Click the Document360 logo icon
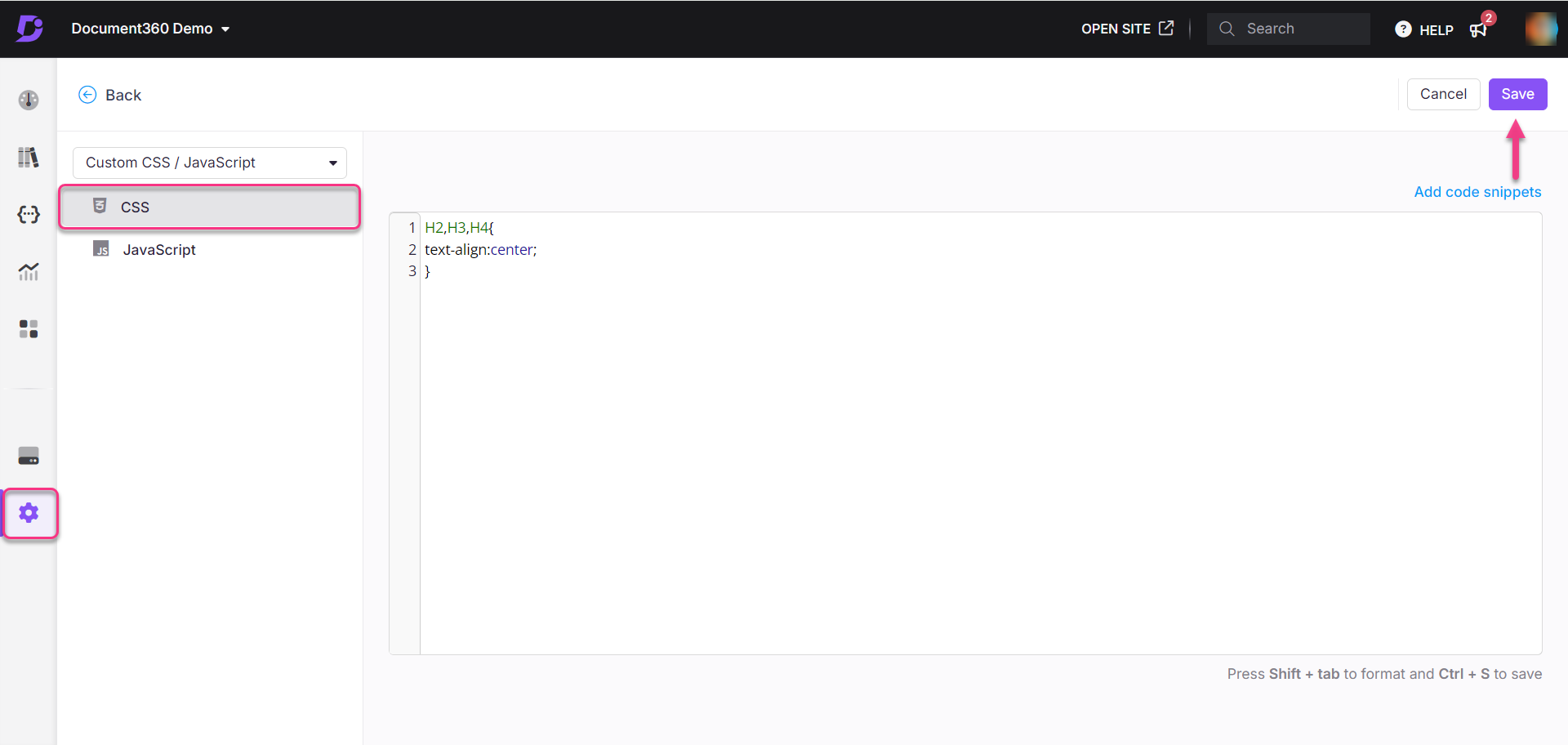Viewport: 1568px width, 745px height. tap(29, 29)
